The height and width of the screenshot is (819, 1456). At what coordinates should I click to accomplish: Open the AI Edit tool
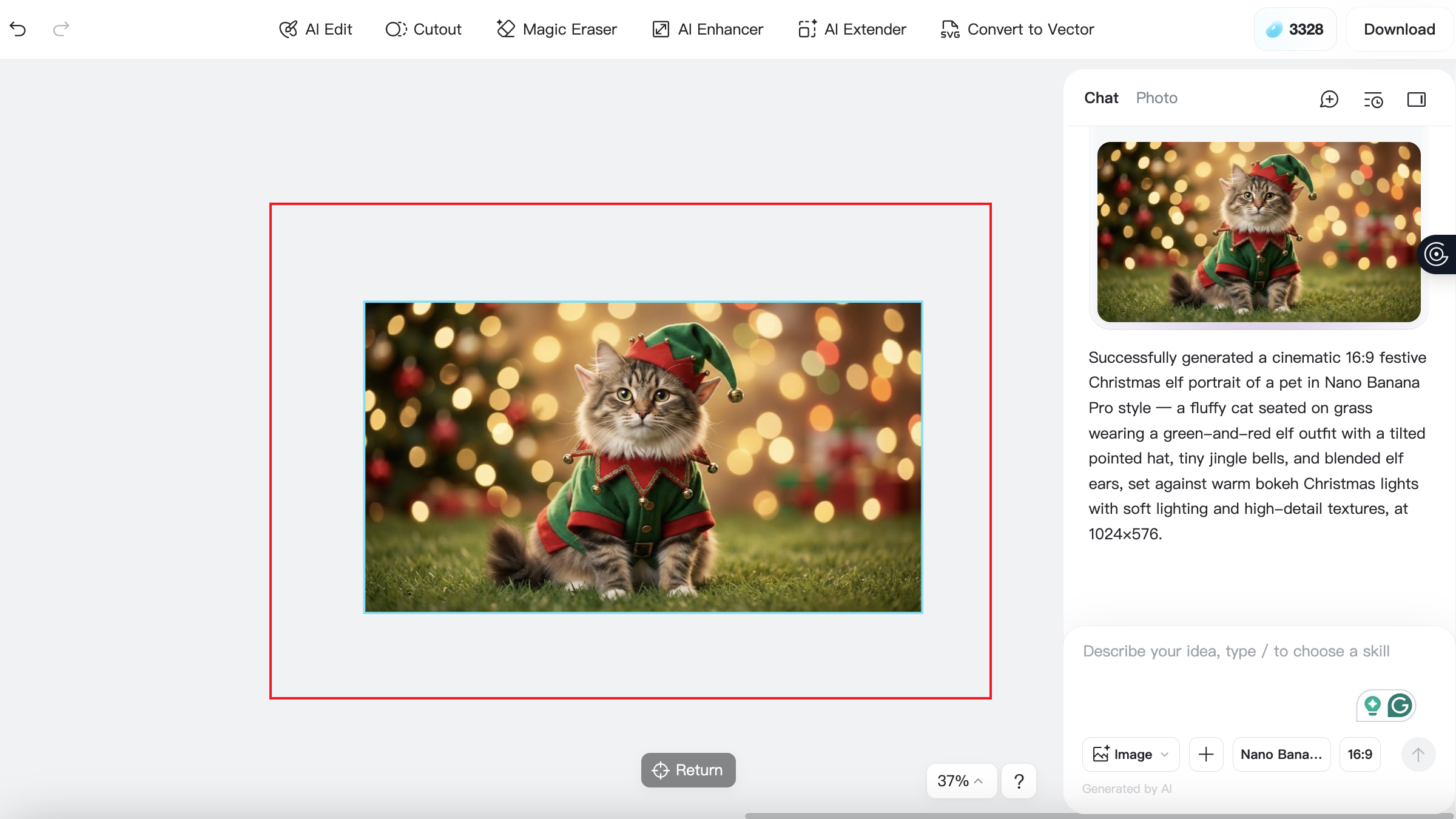[x=315, y=29]
